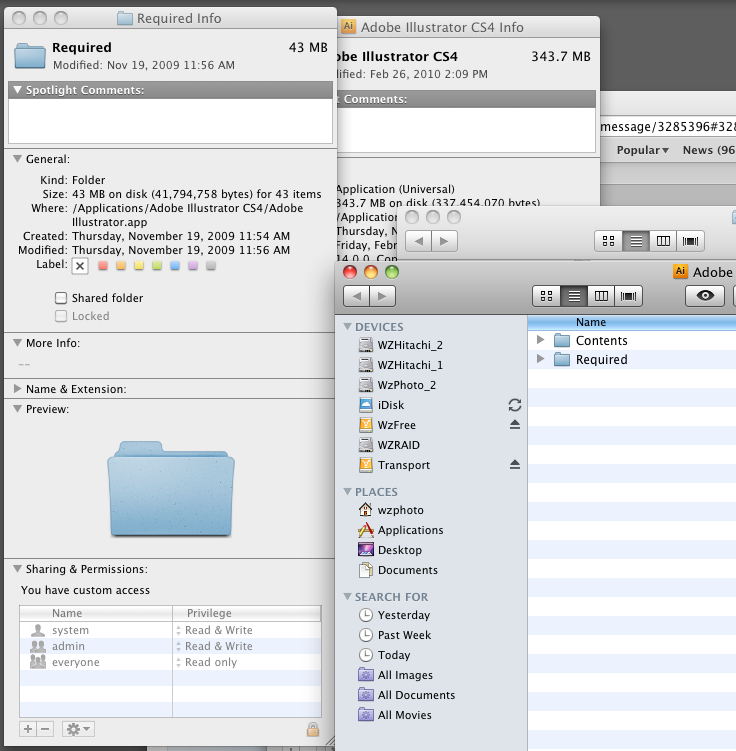Collapse the More Info section
Image resolution: width=736 pixels, height=751 pixels.
click(18, 343)
